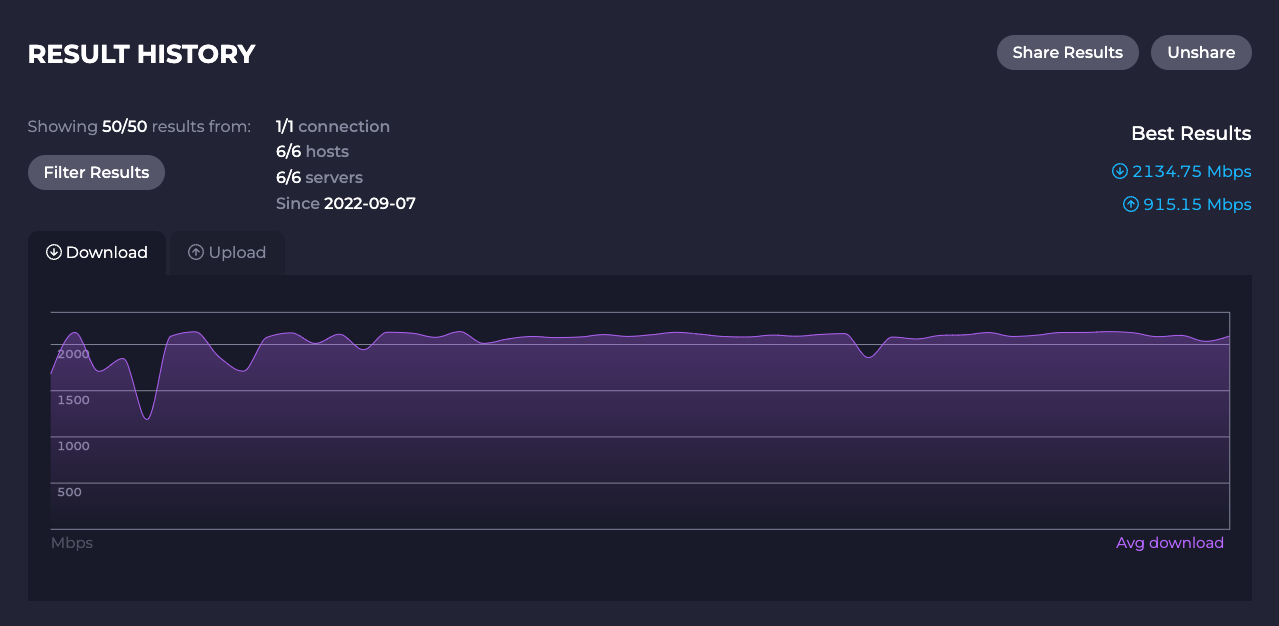Click the 6/6 hosts text
The width and height of the screenshot is (1279, 626).
[312, 152]
